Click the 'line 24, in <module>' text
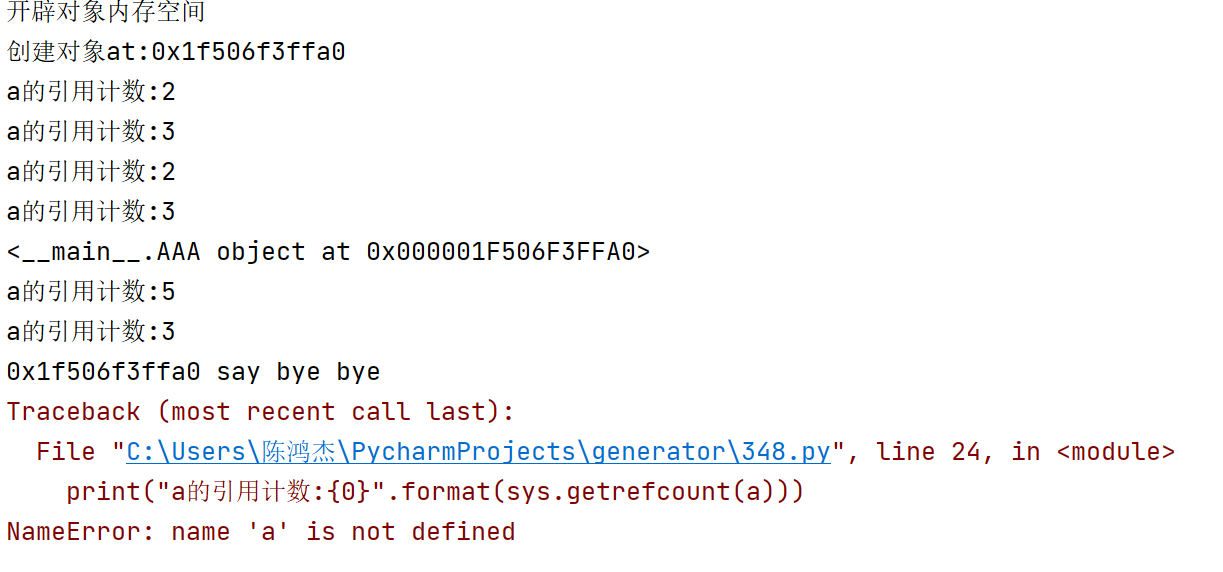This screenshot has height=572, width=1223. 1026,452
